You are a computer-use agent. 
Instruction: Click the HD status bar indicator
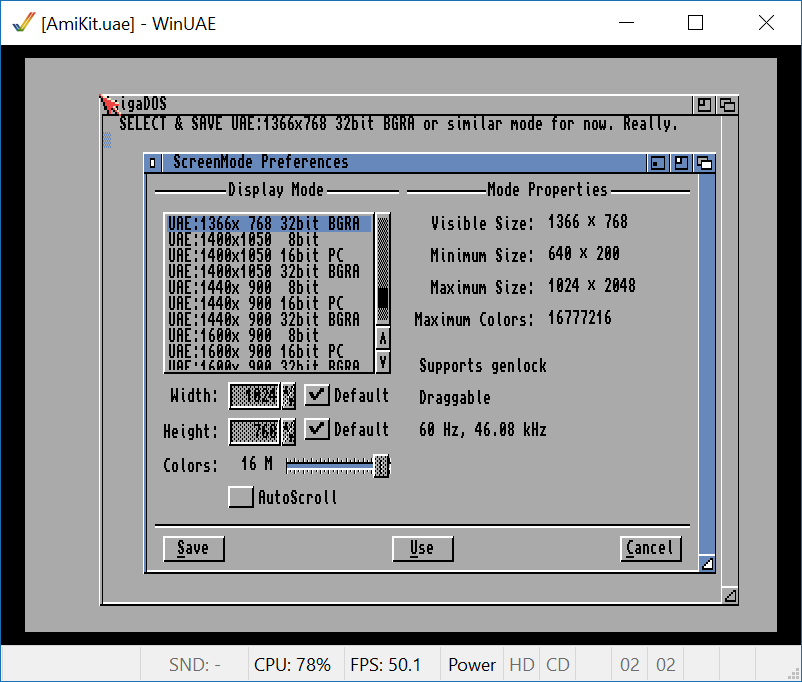[522, 665]
